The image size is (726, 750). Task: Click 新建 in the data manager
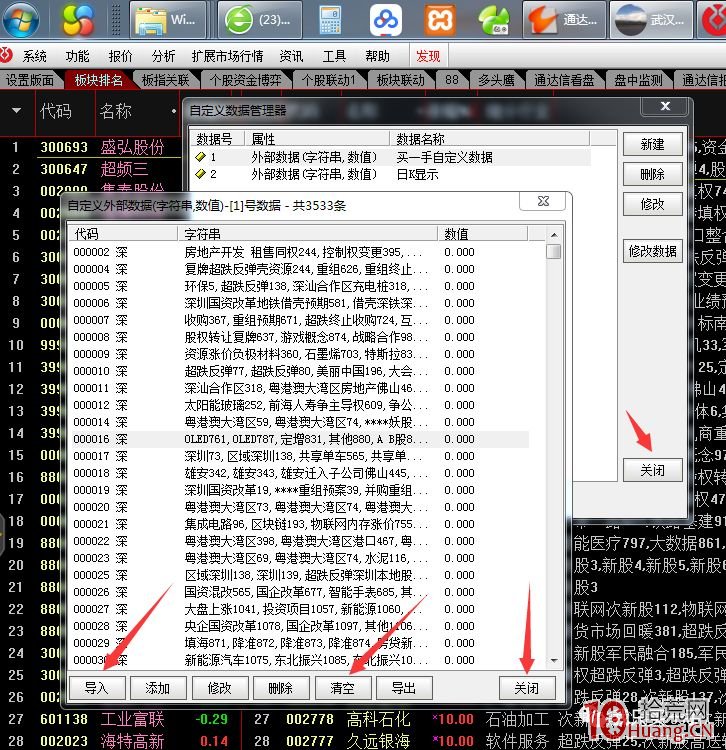tap(652, 144)
